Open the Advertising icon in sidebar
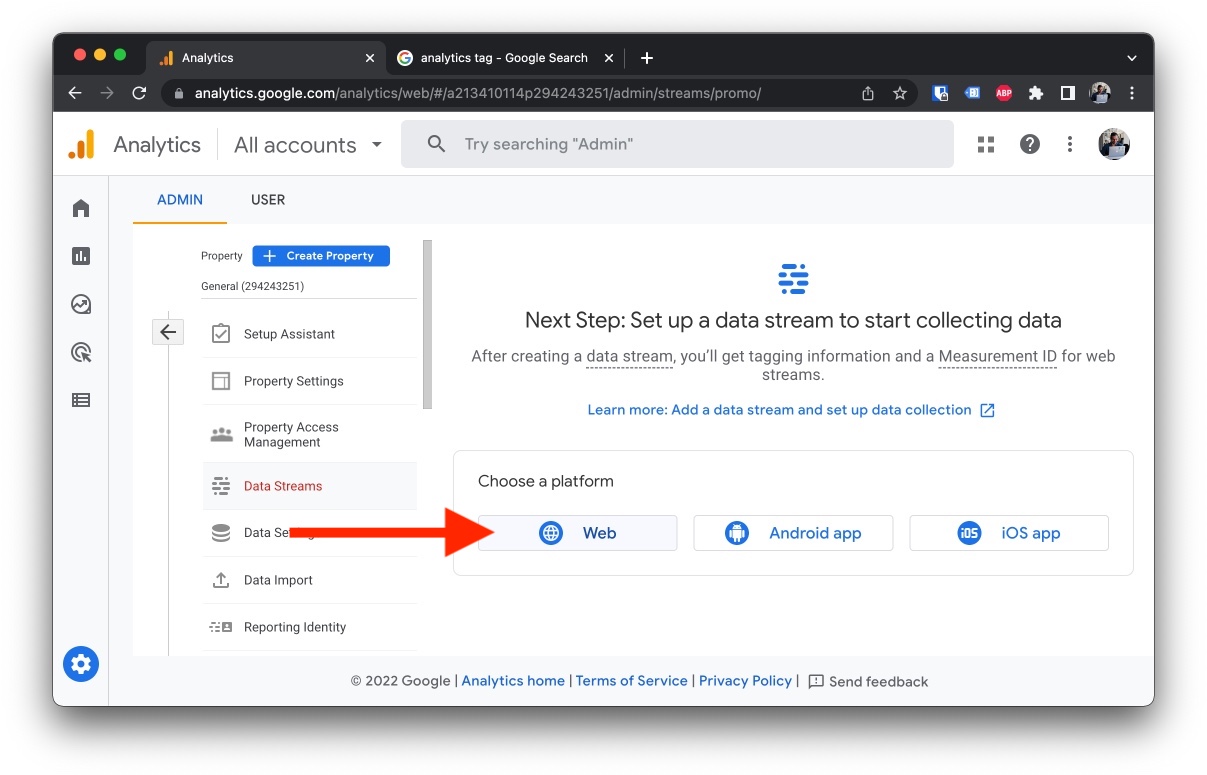This screenshot has height=775, width=1207. tap(81, 352)
